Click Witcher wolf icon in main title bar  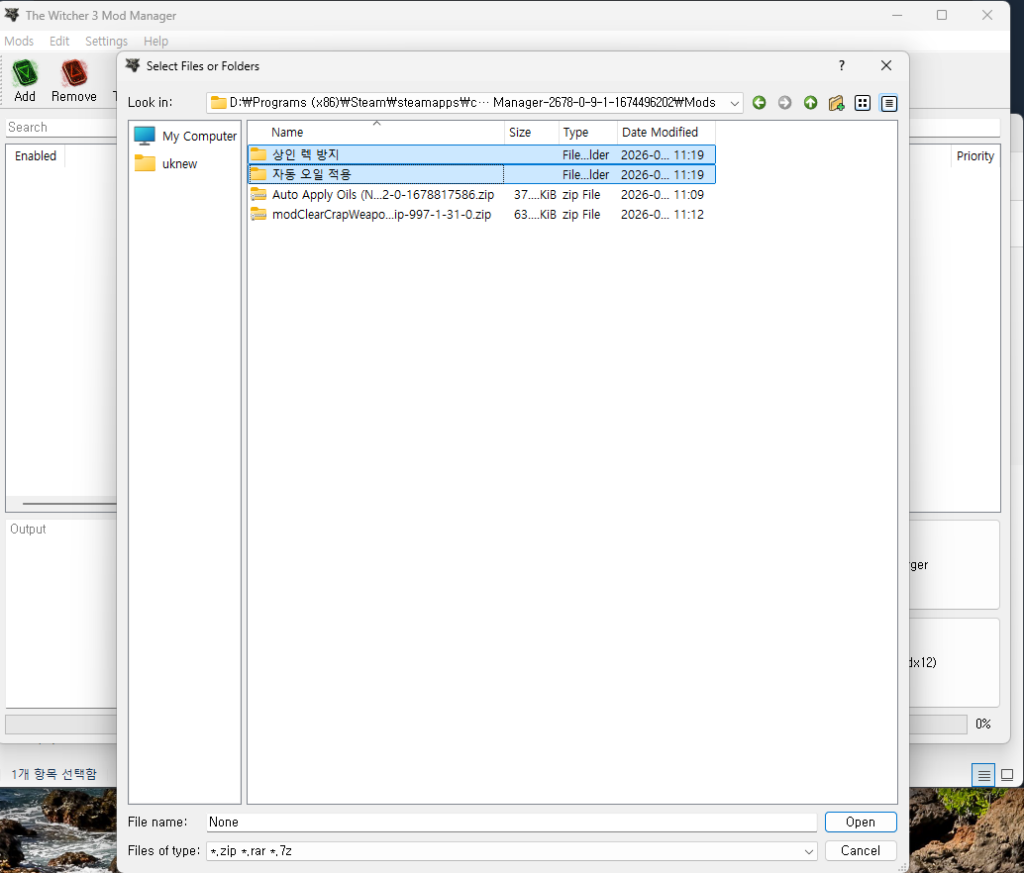point(12,14)
